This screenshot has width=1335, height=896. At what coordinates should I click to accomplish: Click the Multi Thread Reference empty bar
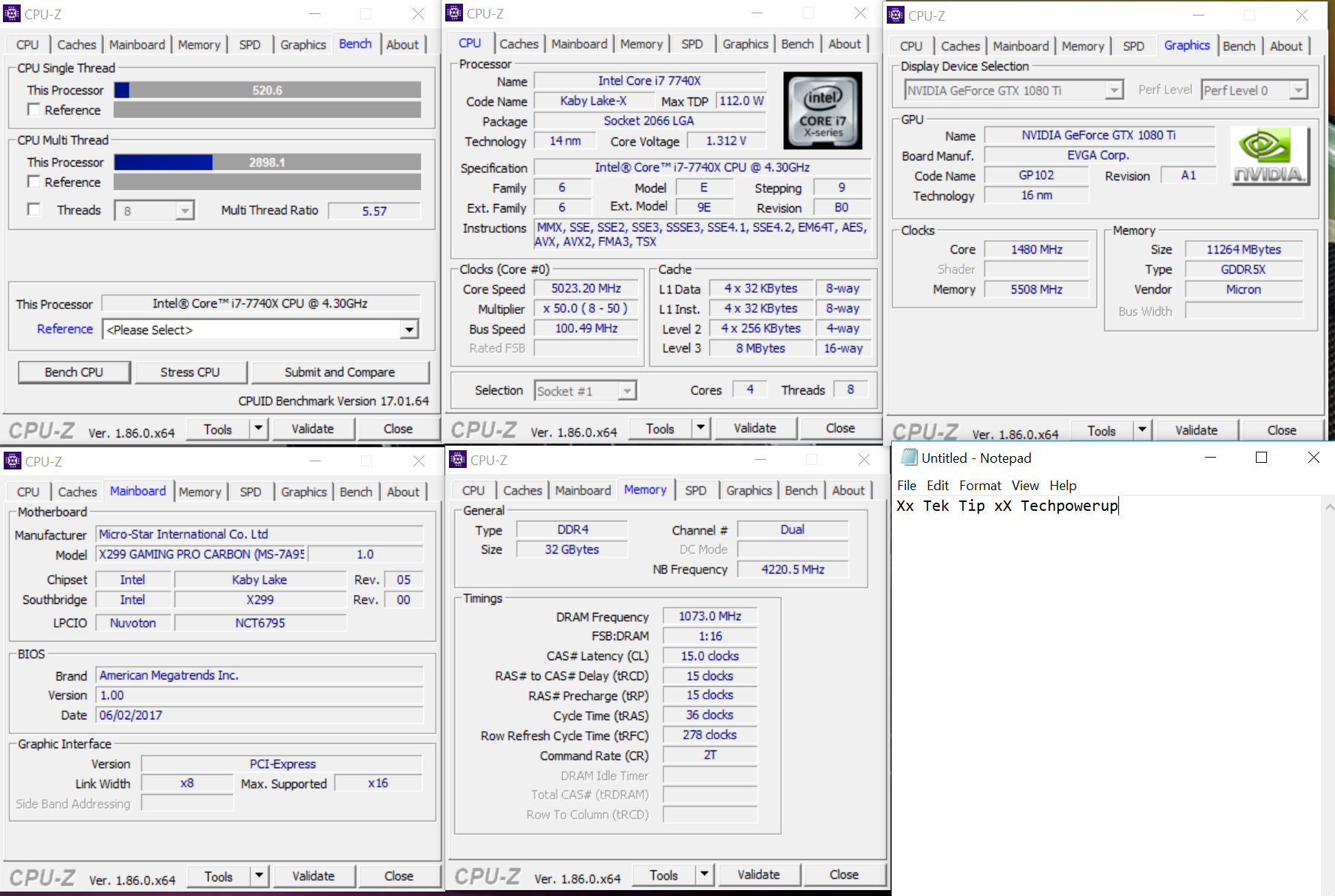point(268,182)
